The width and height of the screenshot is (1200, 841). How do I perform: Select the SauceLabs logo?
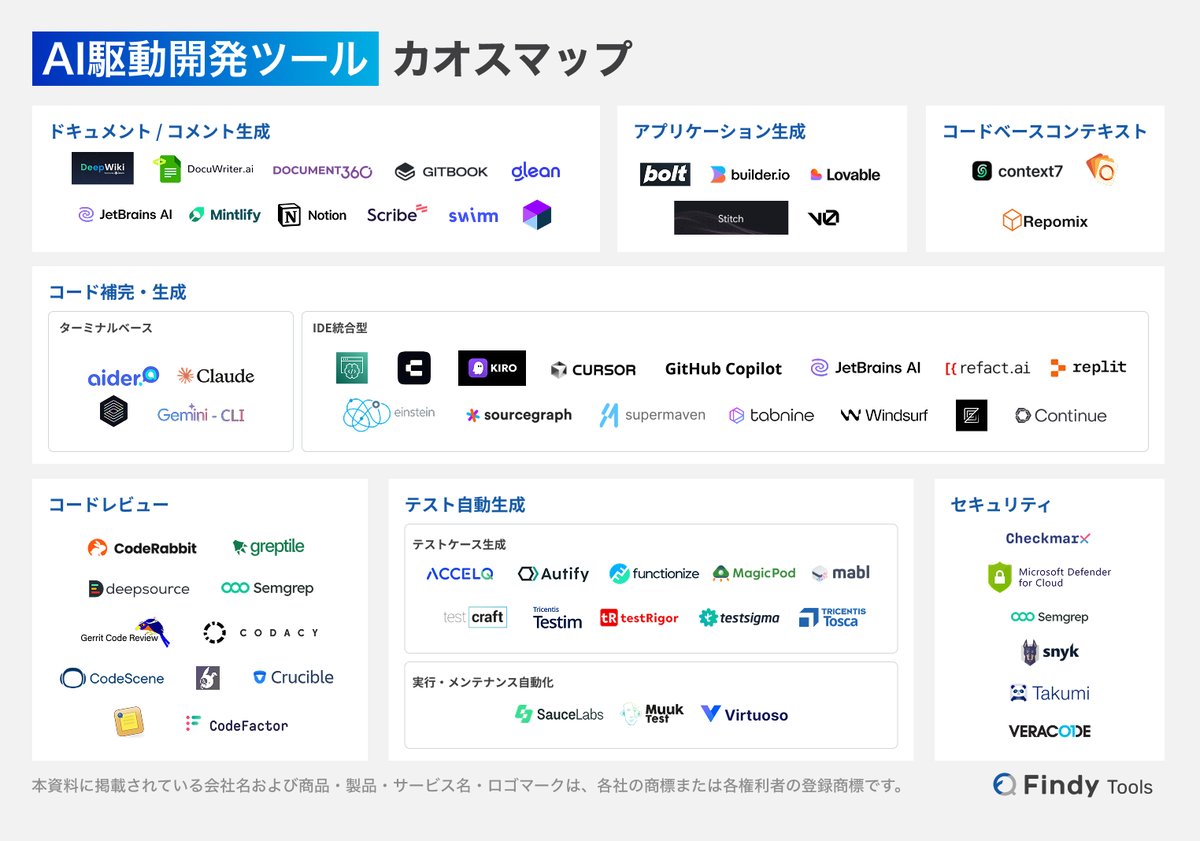click(559, 714)
